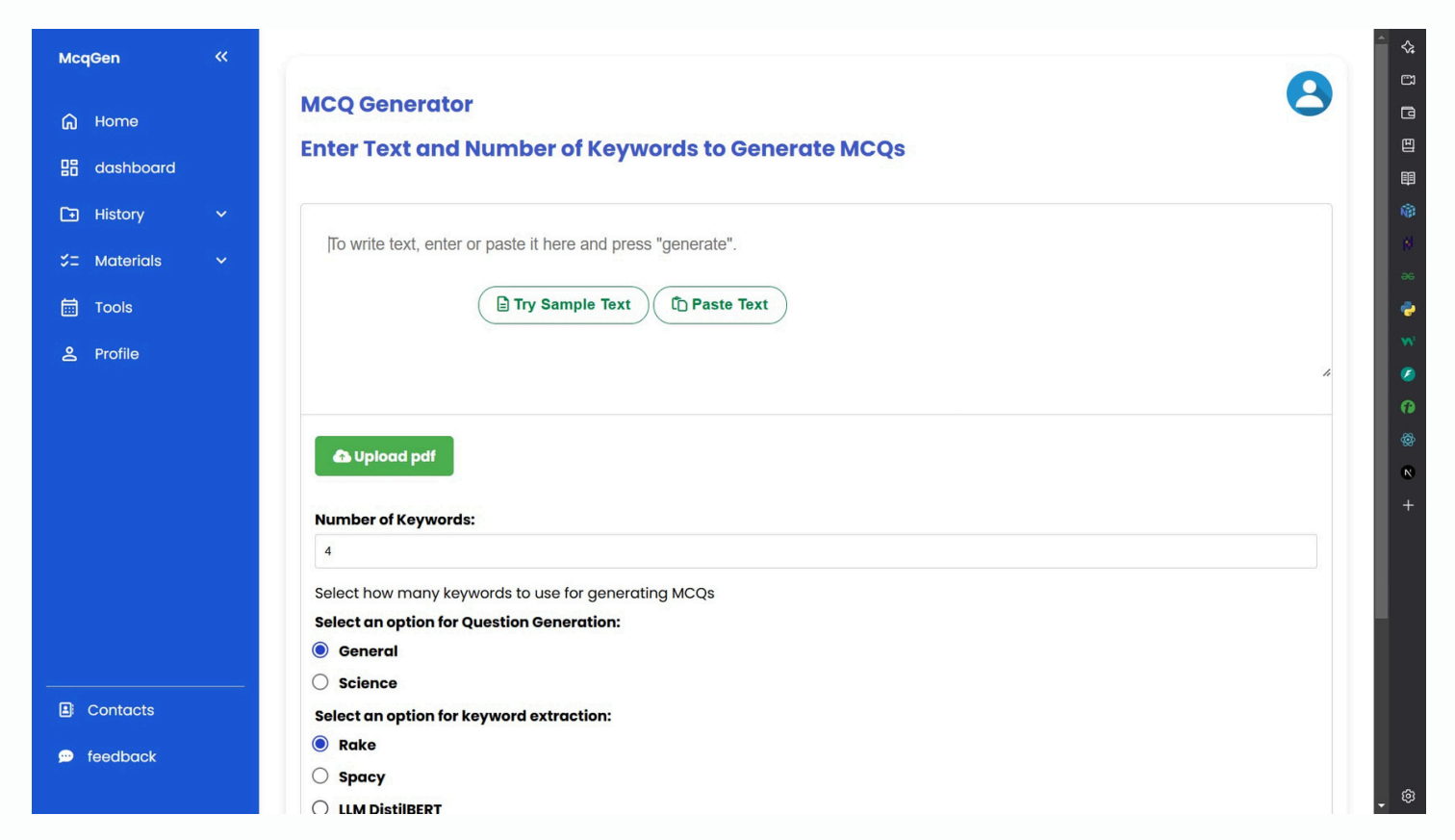Add a new sidebar shortcut with plus icon
The image size is (1455, 840).
(1408, 505)
